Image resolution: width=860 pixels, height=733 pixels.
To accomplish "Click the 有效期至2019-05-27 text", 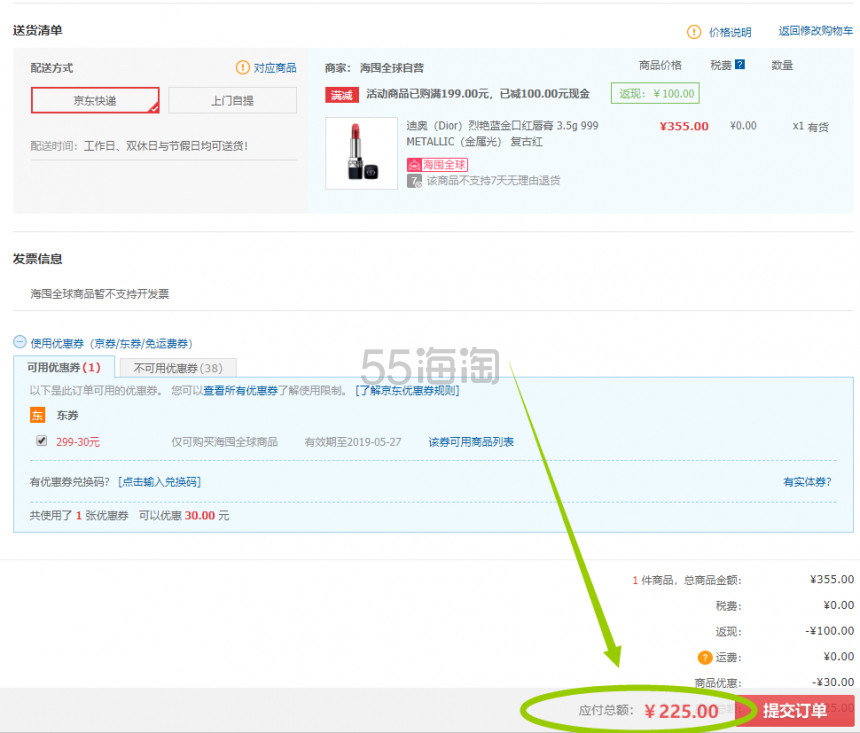I will 353,442.
